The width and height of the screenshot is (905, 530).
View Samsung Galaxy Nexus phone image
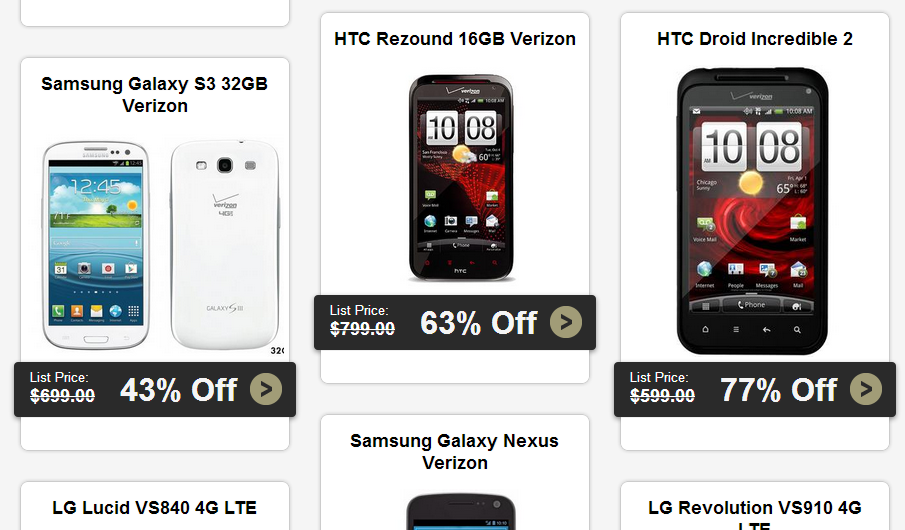click(x=461, y=512)
